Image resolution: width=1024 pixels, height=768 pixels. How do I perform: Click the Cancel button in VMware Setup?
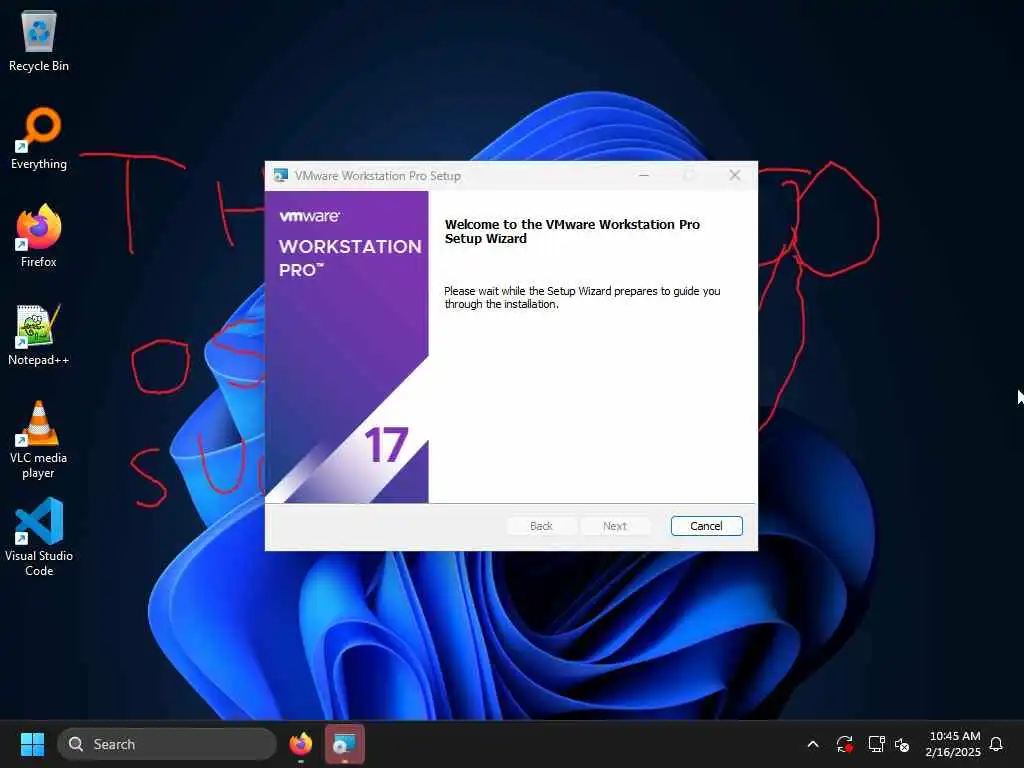(x=706, y=526)
